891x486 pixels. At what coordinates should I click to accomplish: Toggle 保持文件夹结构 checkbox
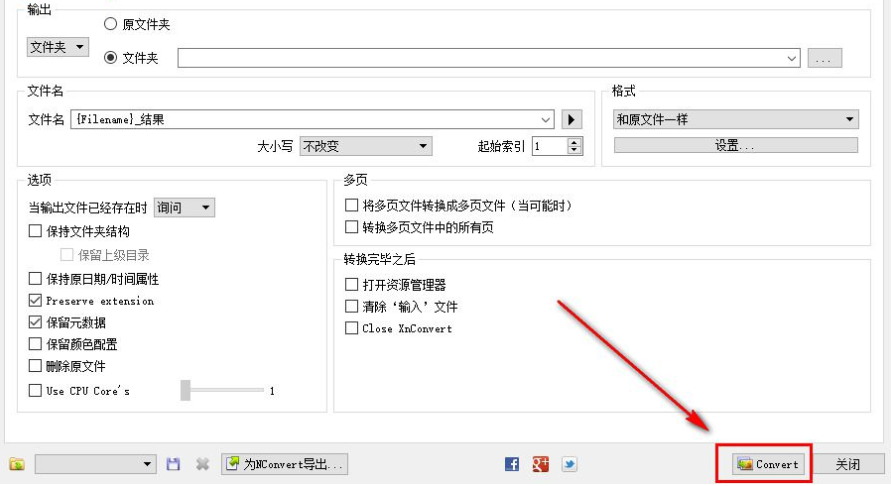click(x=35, y=231)
